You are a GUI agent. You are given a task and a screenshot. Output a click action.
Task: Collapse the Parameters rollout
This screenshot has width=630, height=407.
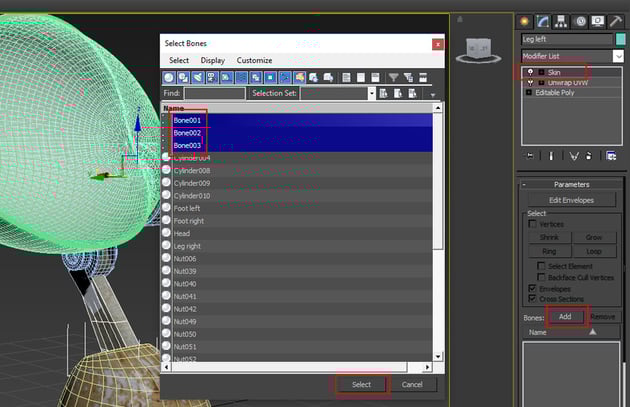pos(571,184)
